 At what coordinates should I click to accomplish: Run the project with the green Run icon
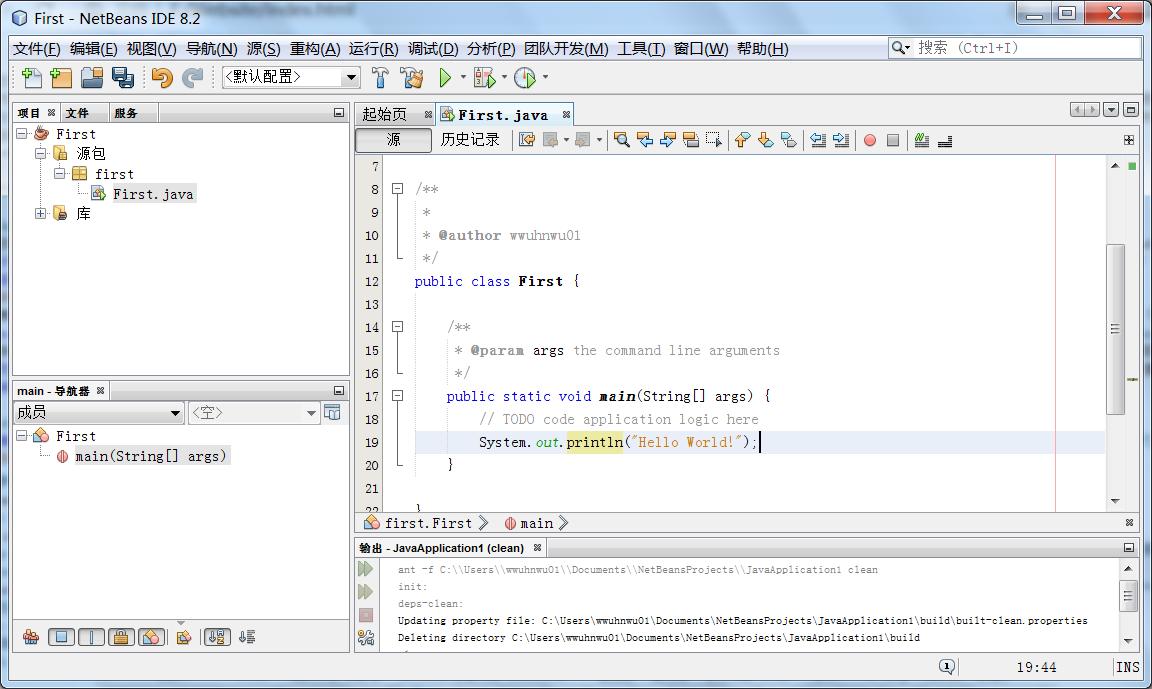444,77
